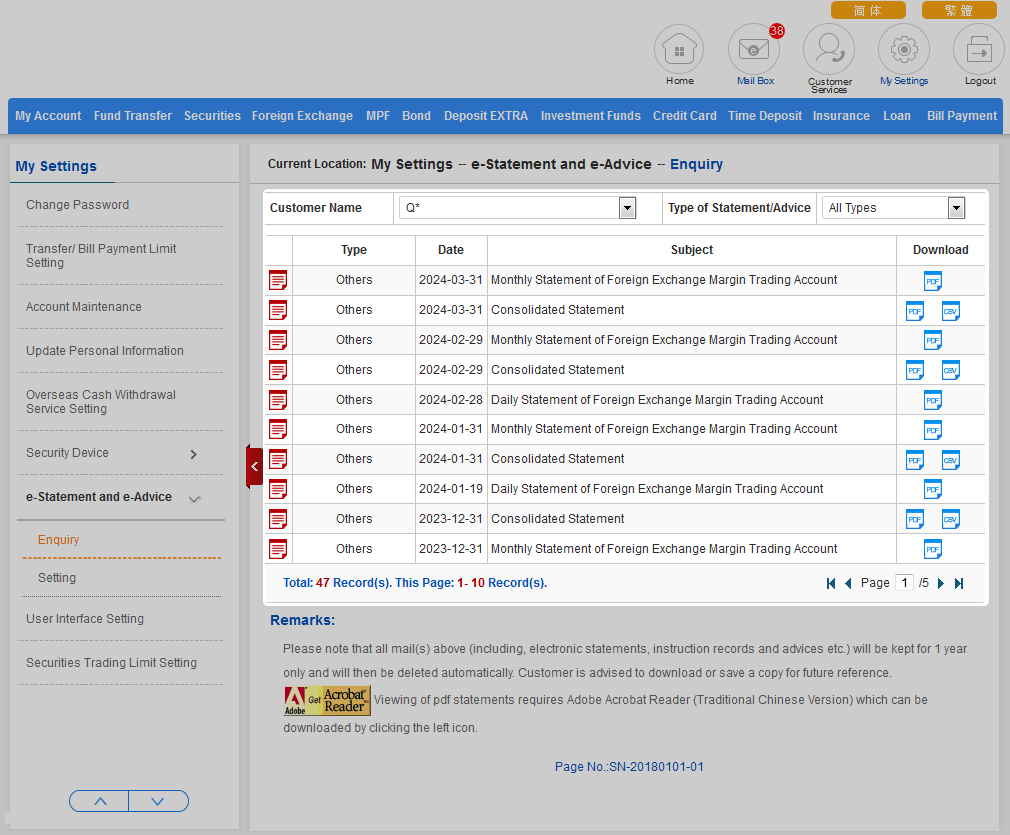Viewport: 1010px width, 835px height.
Task: Click the Get Acrobat Reader icon
Action: (327, 700)
